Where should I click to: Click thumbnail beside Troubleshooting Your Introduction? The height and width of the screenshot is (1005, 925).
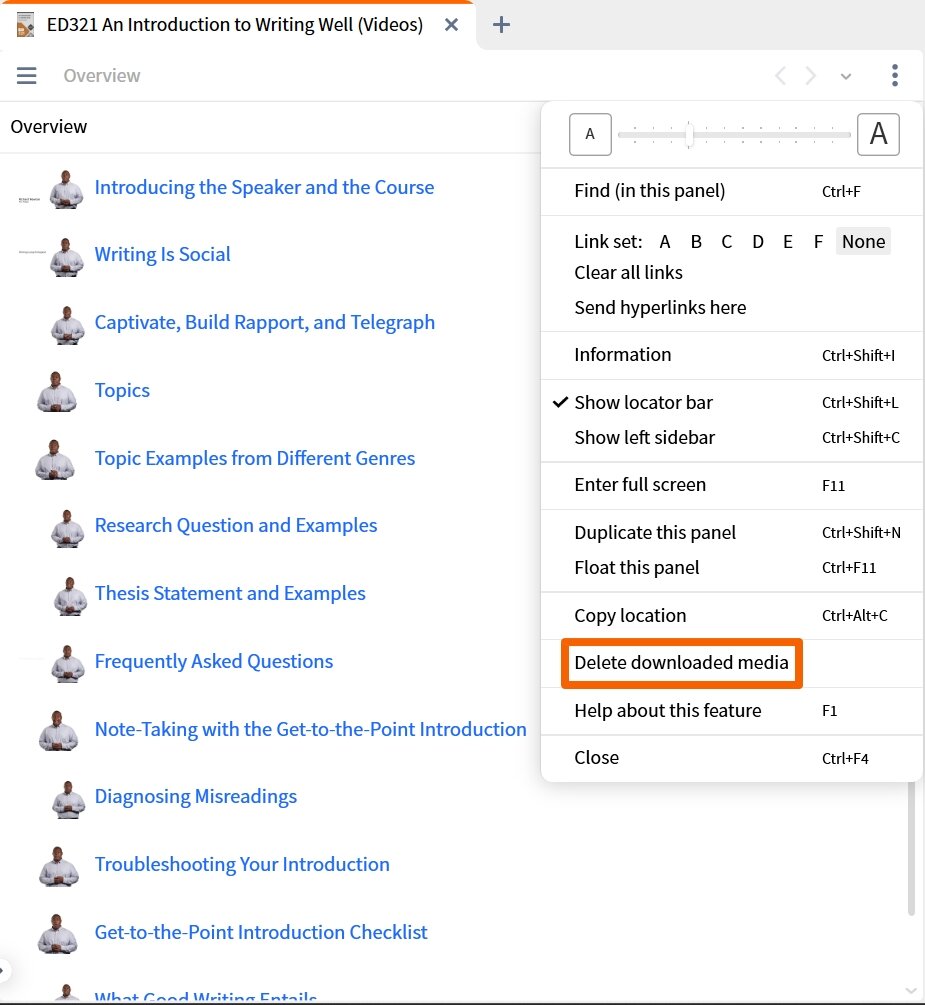pyautogui.click(x=58, y=867)
